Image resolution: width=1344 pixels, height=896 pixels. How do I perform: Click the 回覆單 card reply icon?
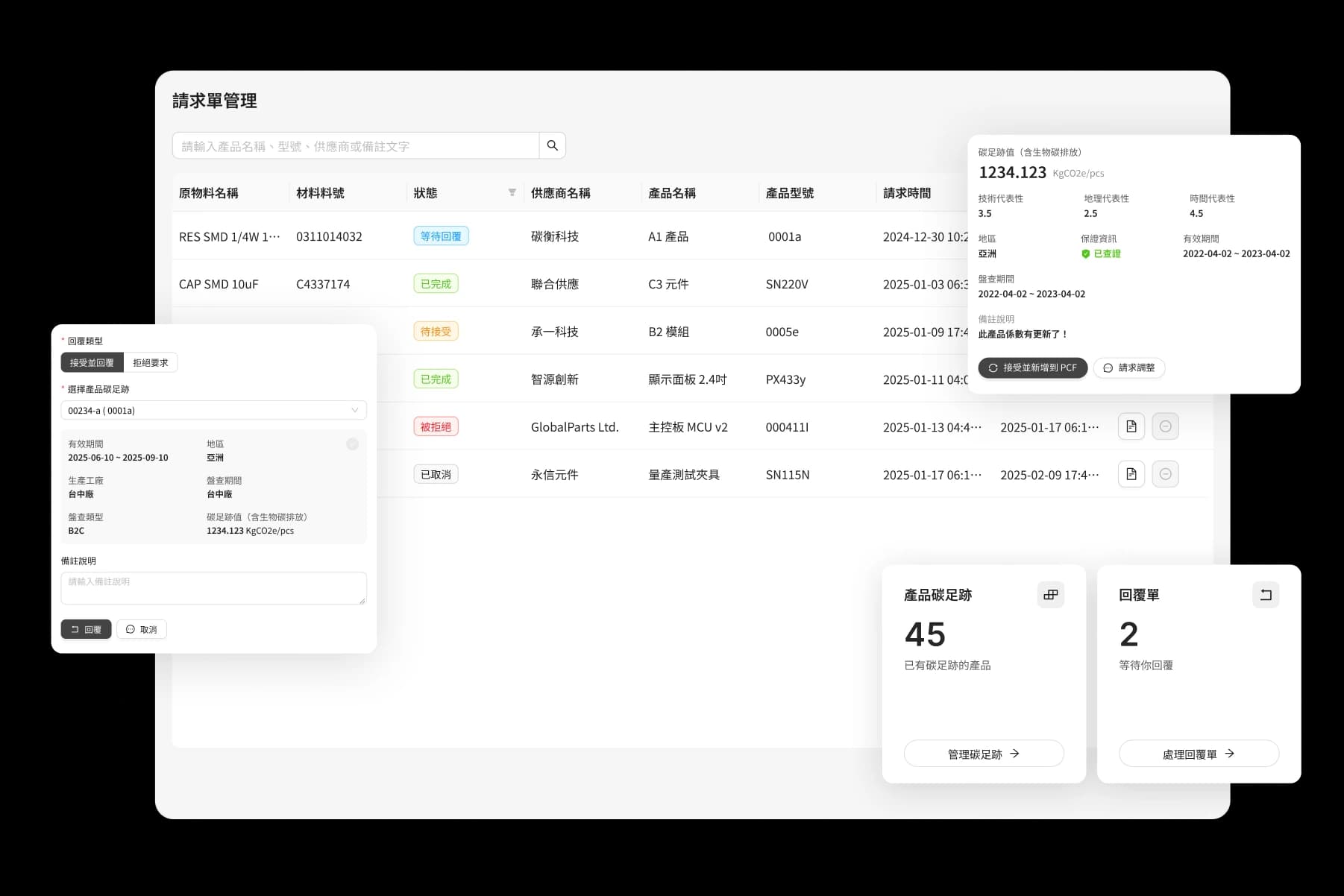coord(1265,595)
